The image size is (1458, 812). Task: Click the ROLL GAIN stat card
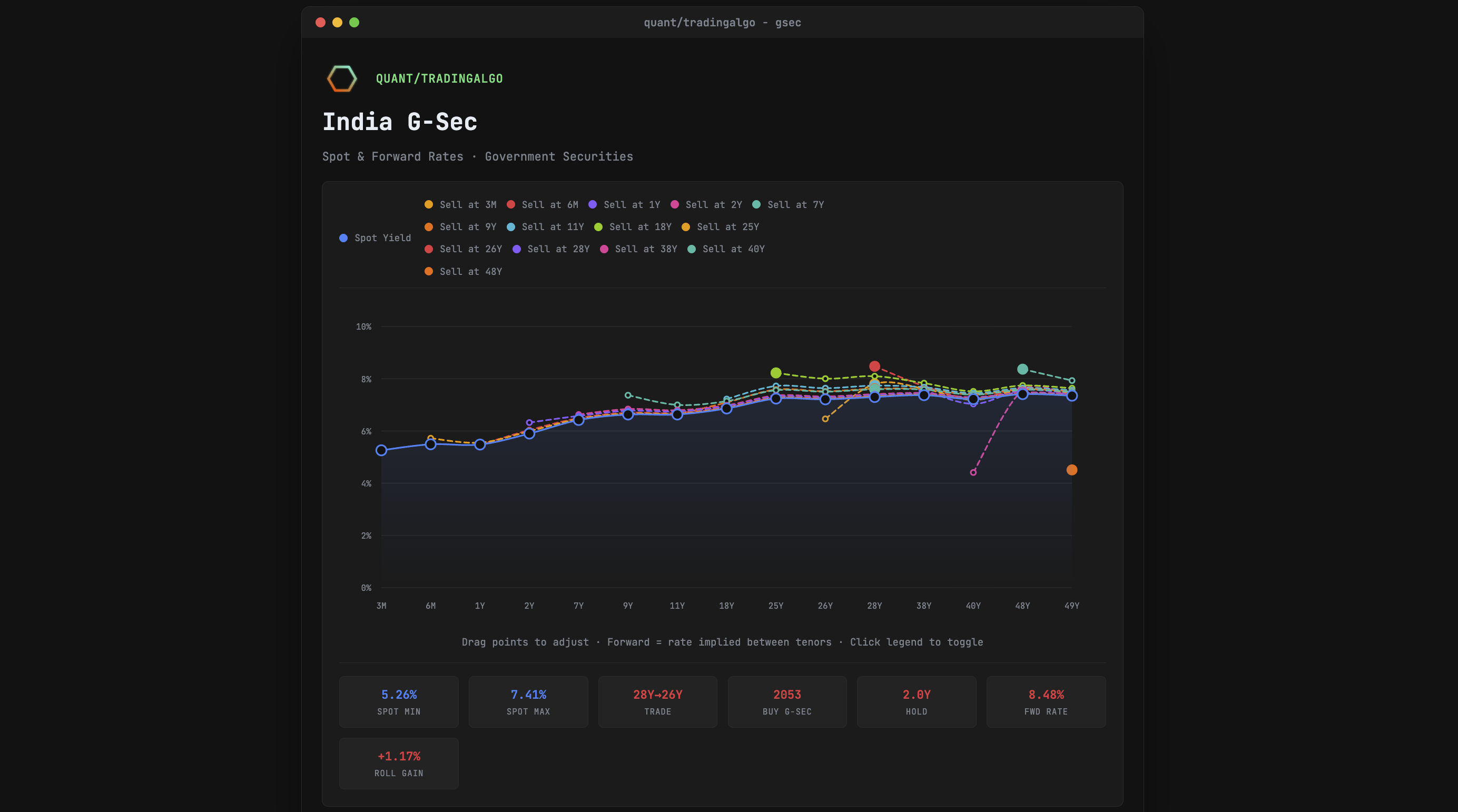point(398,764)
